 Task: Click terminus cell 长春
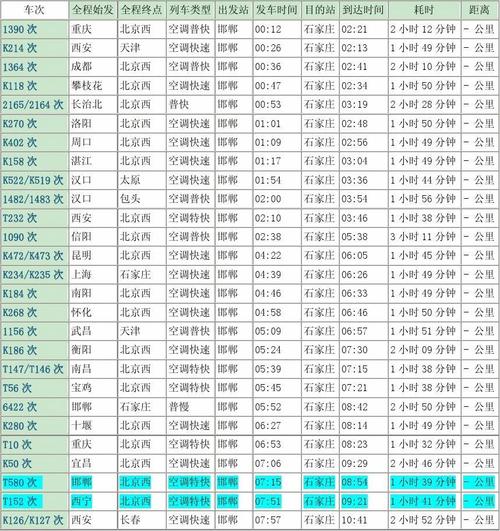[x=130, y=520]
